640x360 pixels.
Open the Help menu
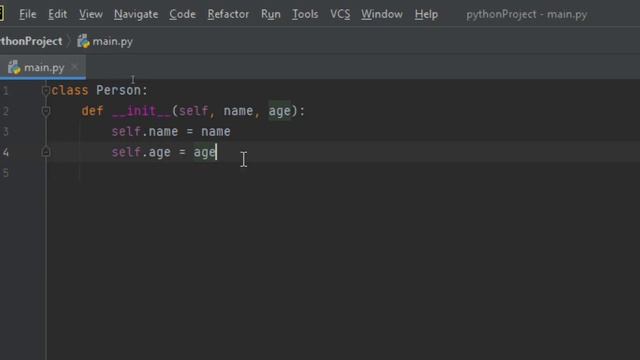coord(426,14)
